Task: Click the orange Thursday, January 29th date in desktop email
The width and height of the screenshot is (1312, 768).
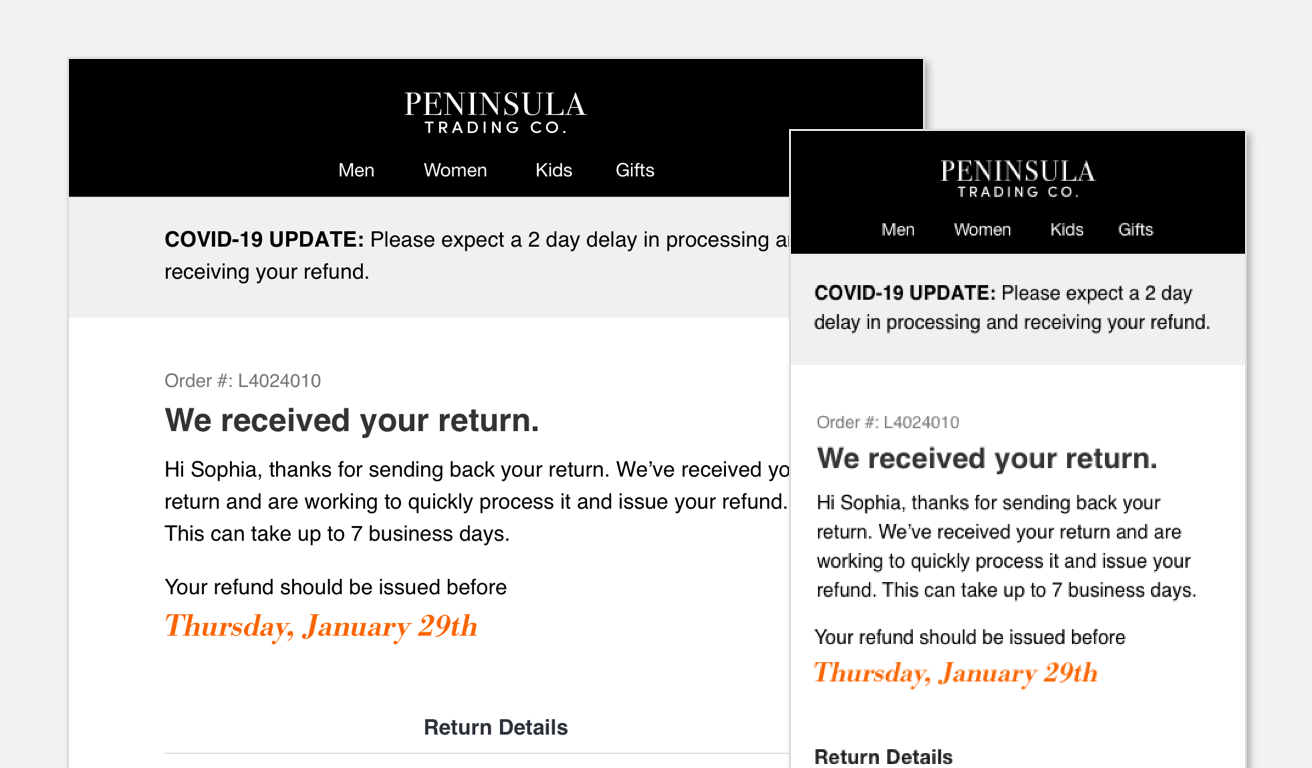Action: pyautogui.click(x=321, y=627)
